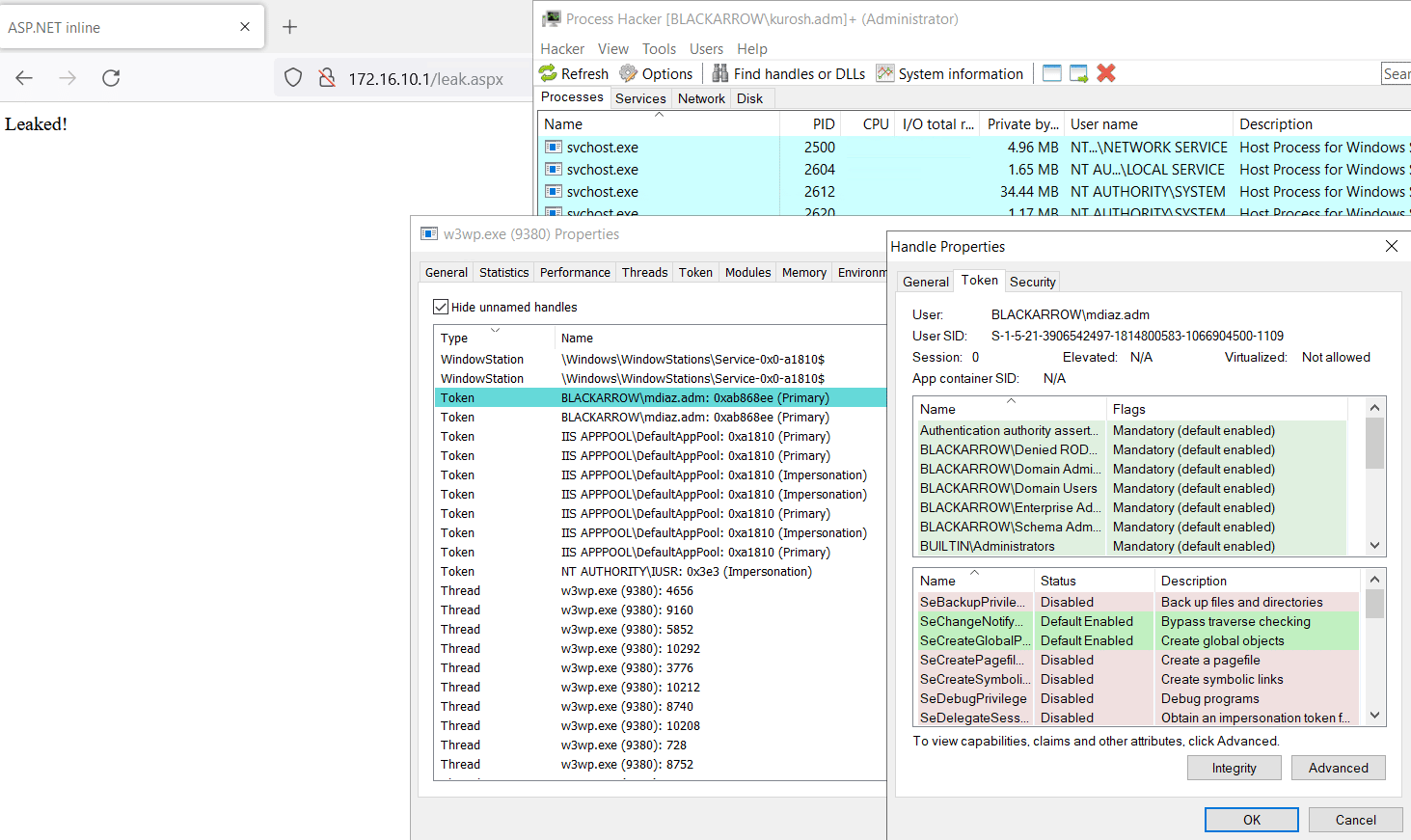Switch to the Security tab in Handle Properties
This screenshot has width=1411, height=840.
[1032, 282]
